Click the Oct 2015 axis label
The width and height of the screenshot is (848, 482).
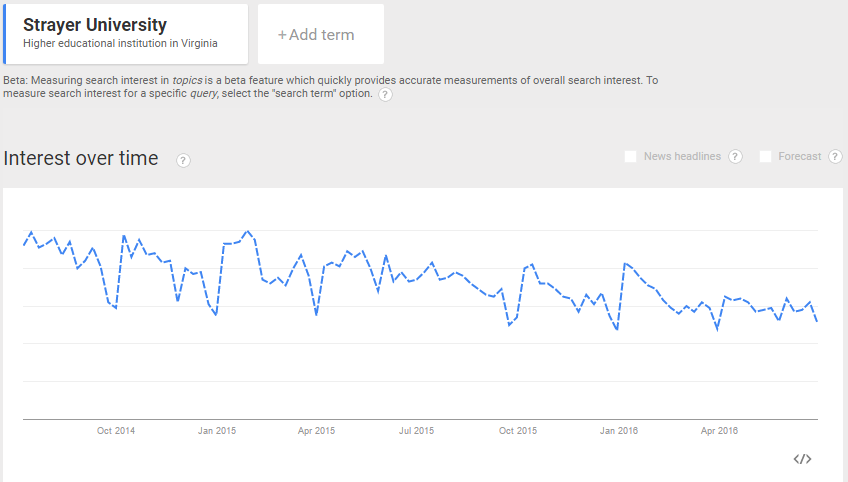518,431
